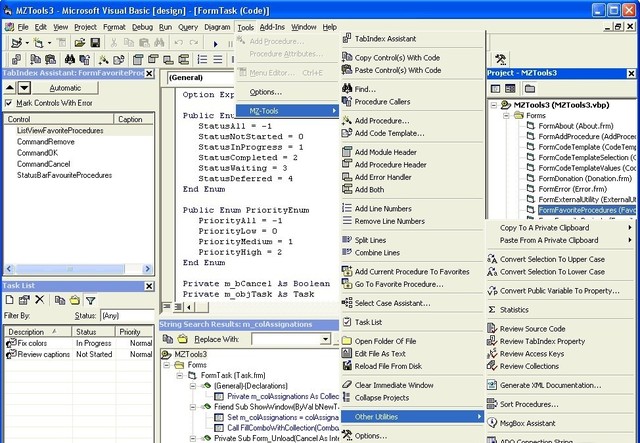Toggle Mark Controls With Error checkbox
This screenshot has width=640, height=443.
[x=9, y=103]
